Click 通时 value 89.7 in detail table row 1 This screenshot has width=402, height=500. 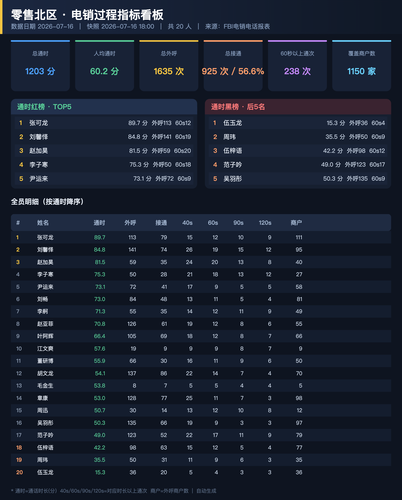click(100, 238)
